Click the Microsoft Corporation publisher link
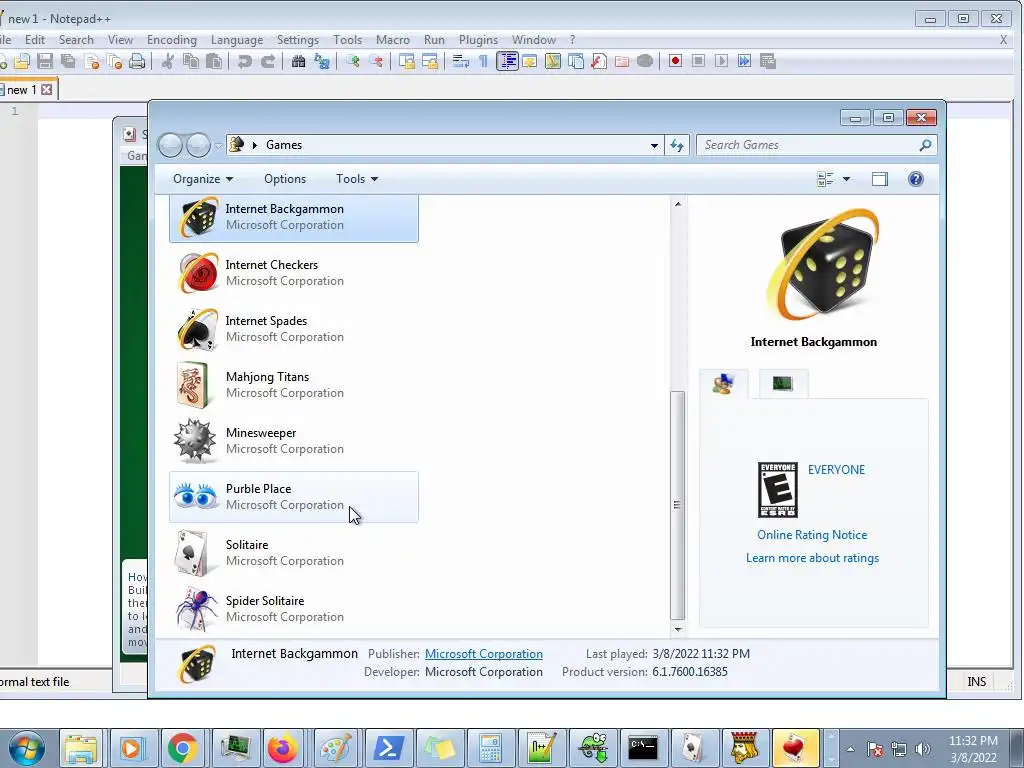Image resolution: width=1024 pixels, height=768 pixels. [484, 654]
